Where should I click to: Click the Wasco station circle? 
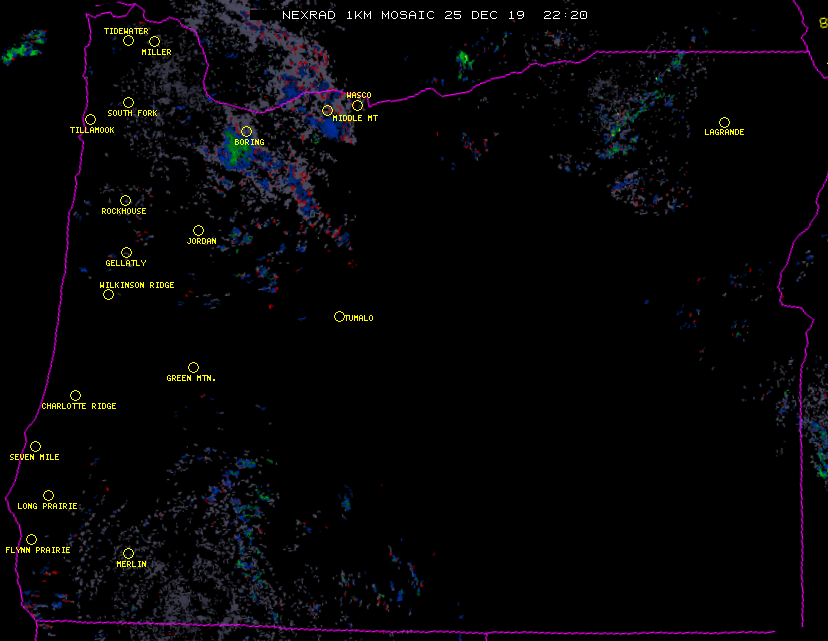tap(357, 106)
